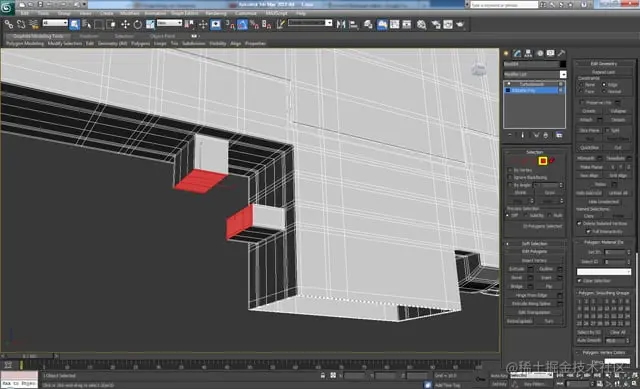Open the Select by Name dialog
Screen dimensions: 640x389
87,24
